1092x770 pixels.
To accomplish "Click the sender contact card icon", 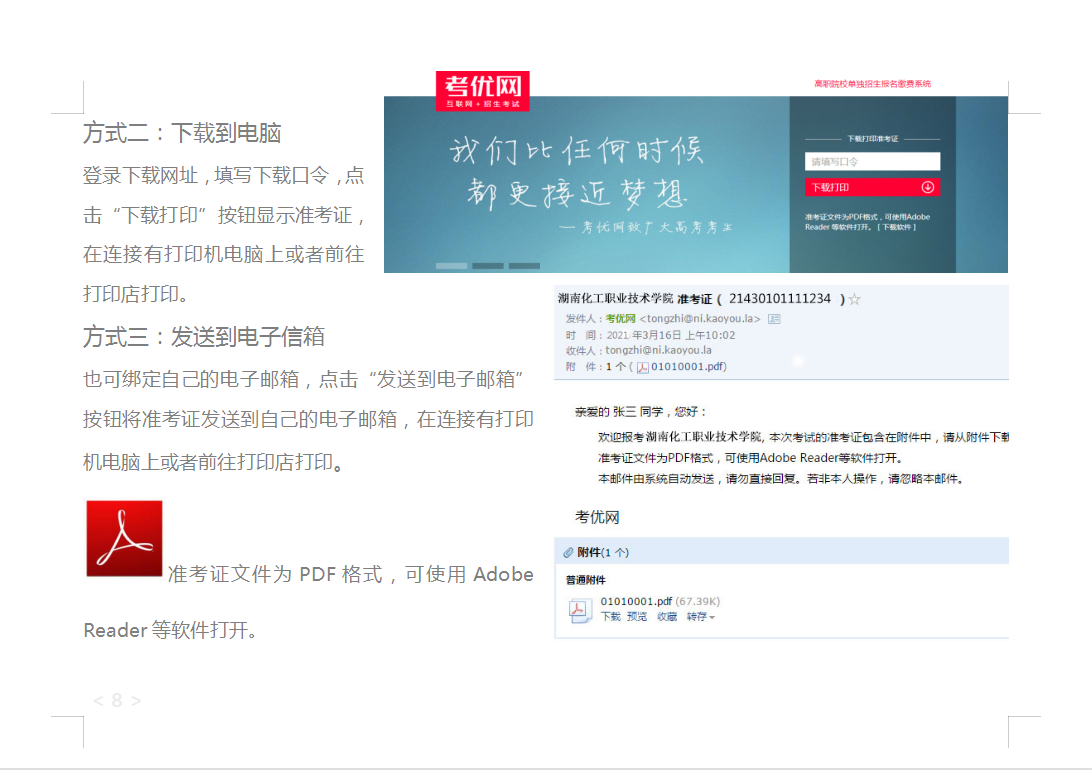I will (774, 319).
